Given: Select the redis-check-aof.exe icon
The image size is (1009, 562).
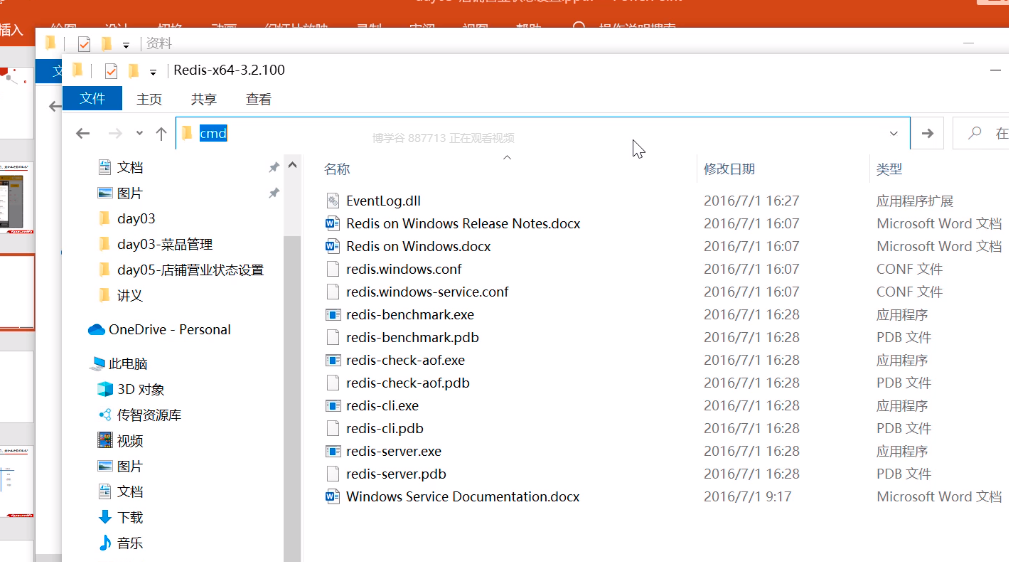Looking at the screenshot, I should (x=332, y=360).
